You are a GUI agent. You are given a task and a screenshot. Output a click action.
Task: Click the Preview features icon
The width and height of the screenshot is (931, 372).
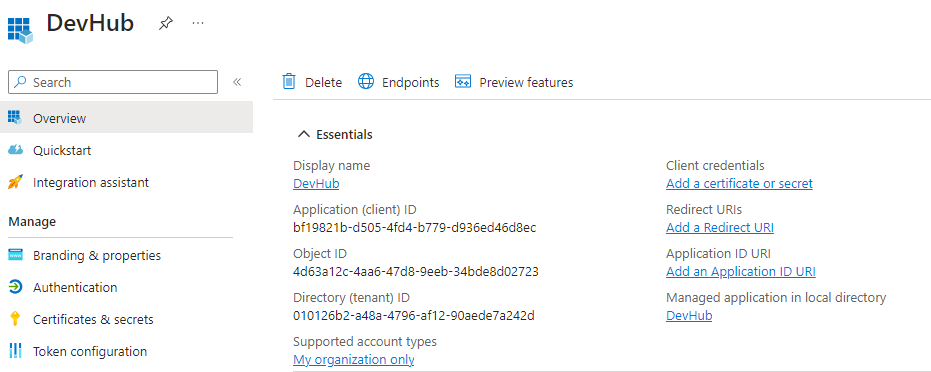(x=463, y=81)
